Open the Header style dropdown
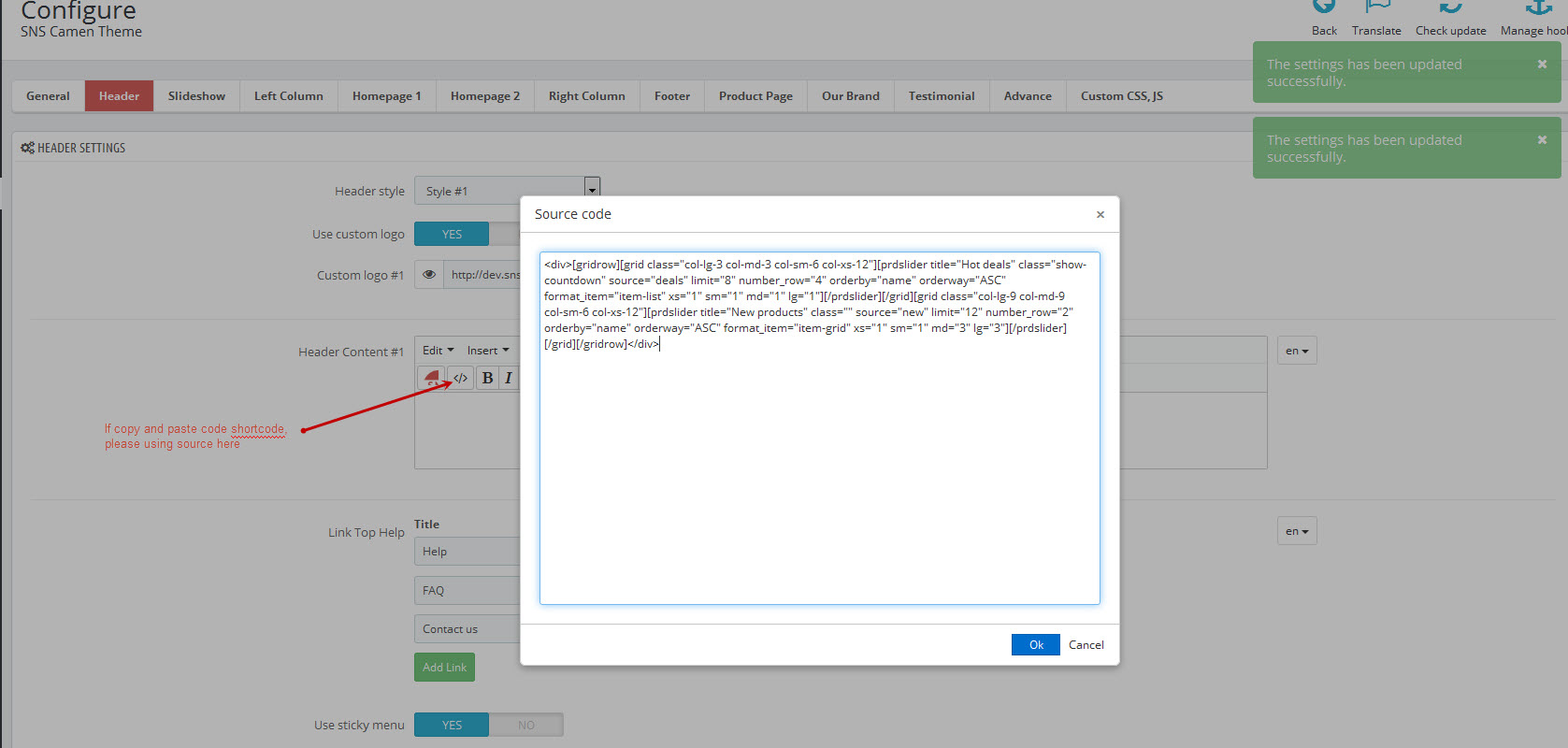The image size is (1568, 748). pos(592,191)
